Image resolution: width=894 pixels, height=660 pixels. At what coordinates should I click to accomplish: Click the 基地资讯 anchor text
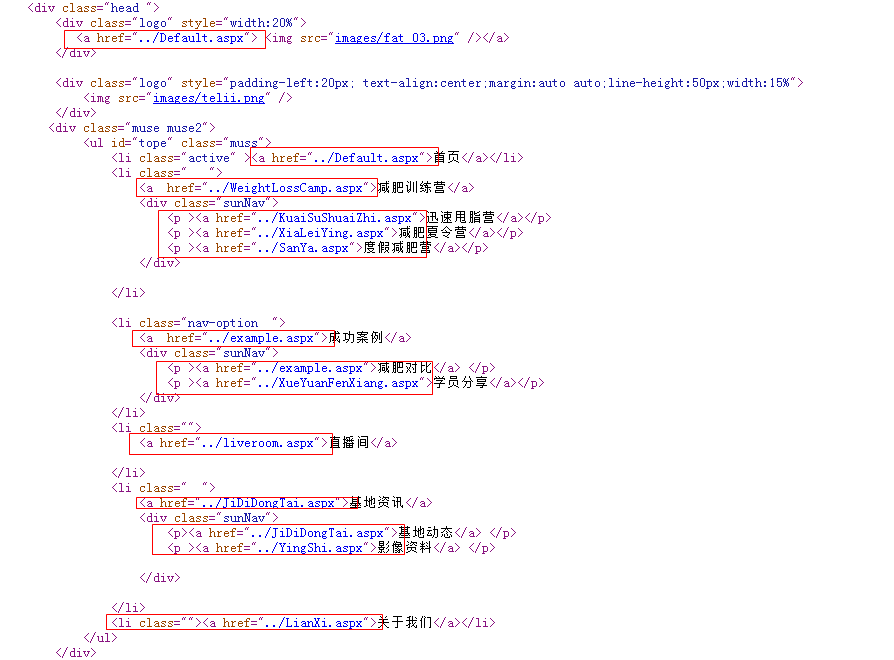point(376,502)
